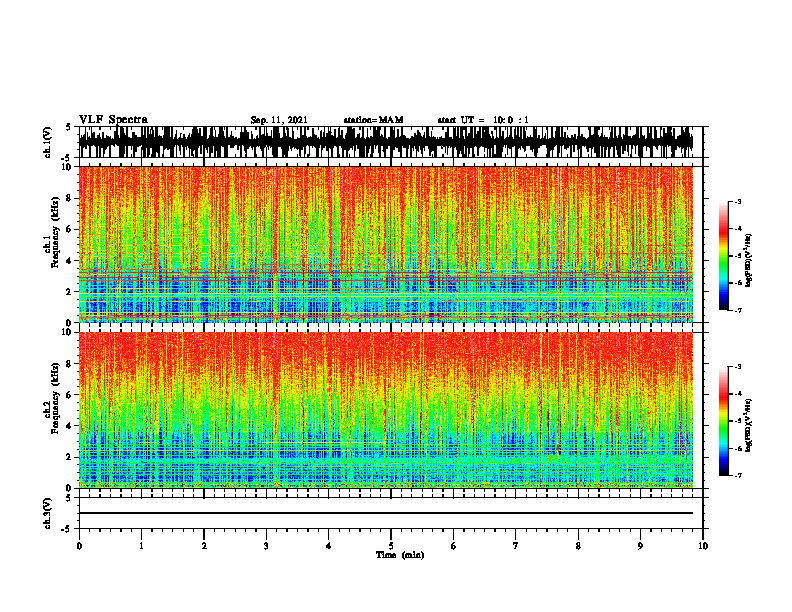
Task: Select the "Time (min)" axis label
Action: point(400,555)
